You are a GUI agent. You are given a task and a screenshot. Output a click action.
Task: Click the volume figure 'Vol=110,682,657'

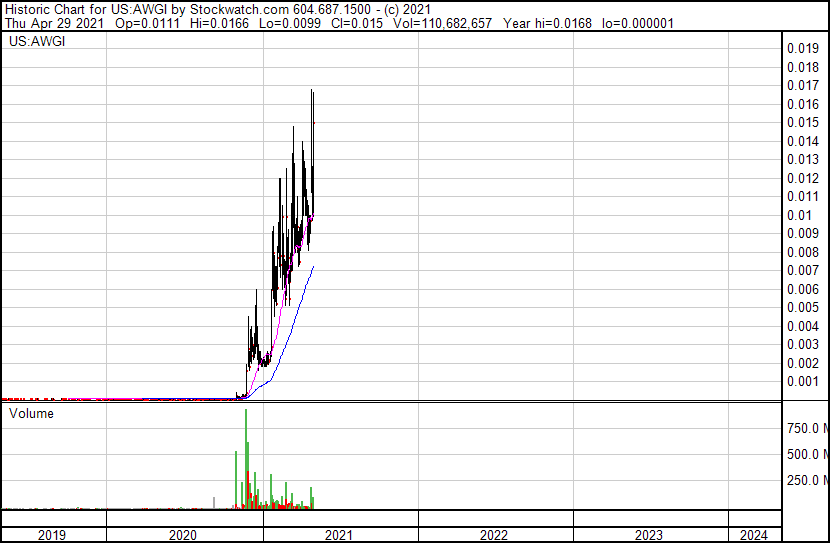(x=443, y=23)
